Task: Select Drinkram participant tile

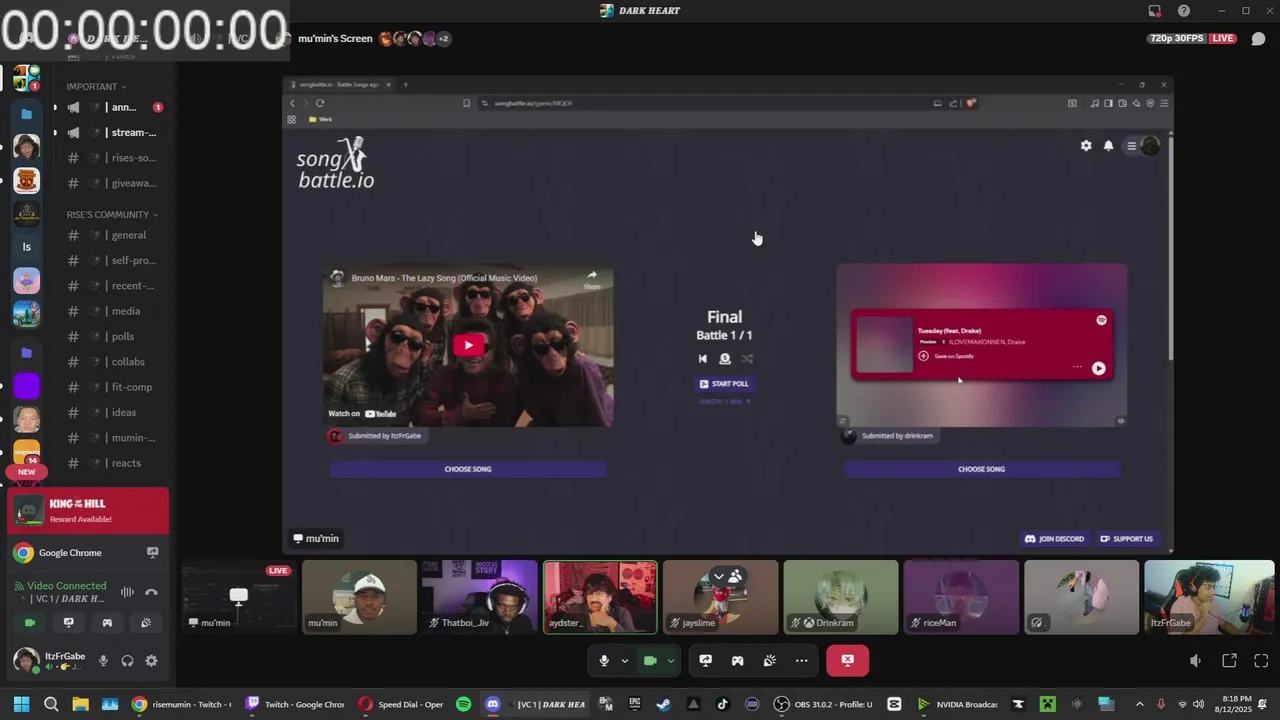Action: (841, 597)
